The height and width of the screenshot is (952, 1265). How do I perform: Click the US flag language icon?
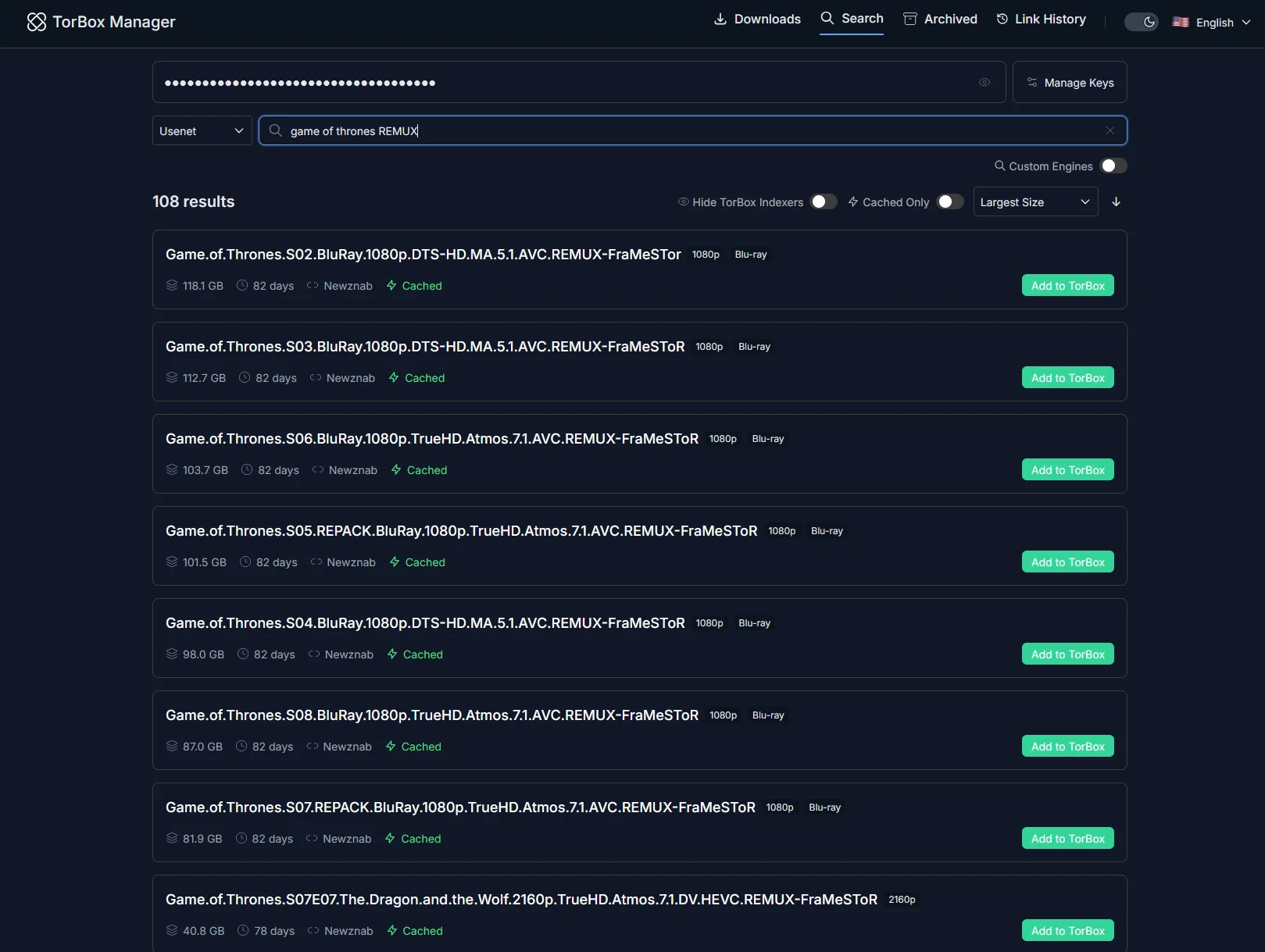[1181, 23]
